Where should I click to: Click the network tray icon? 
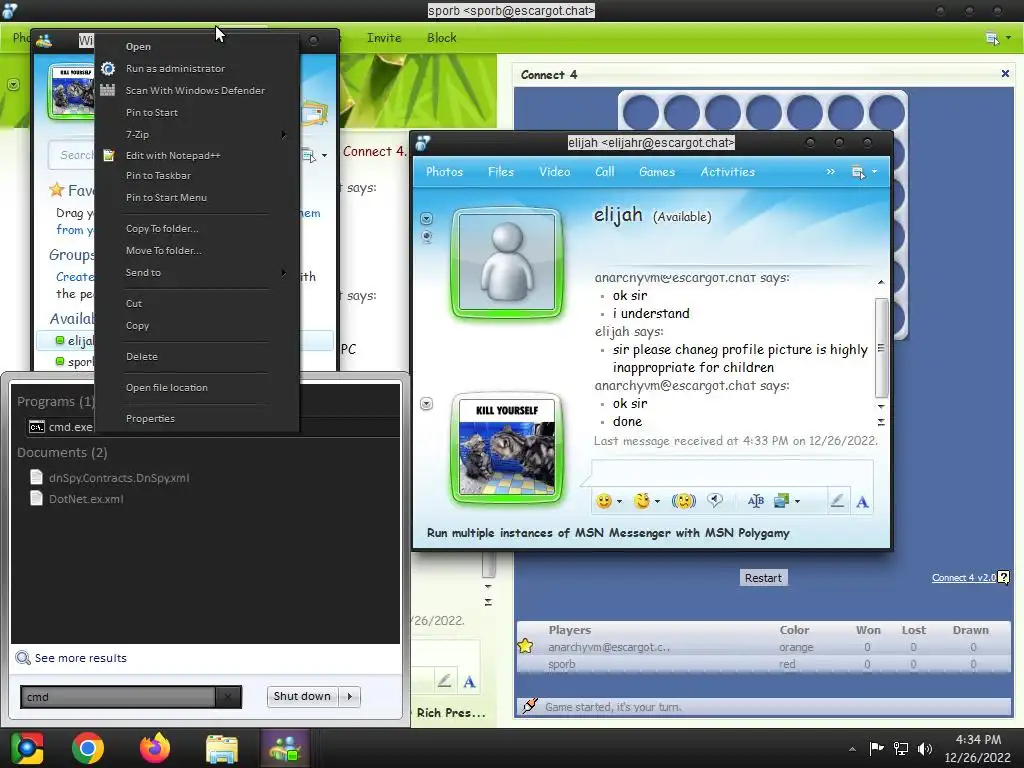pyautogui.click(x=901, y=749)
